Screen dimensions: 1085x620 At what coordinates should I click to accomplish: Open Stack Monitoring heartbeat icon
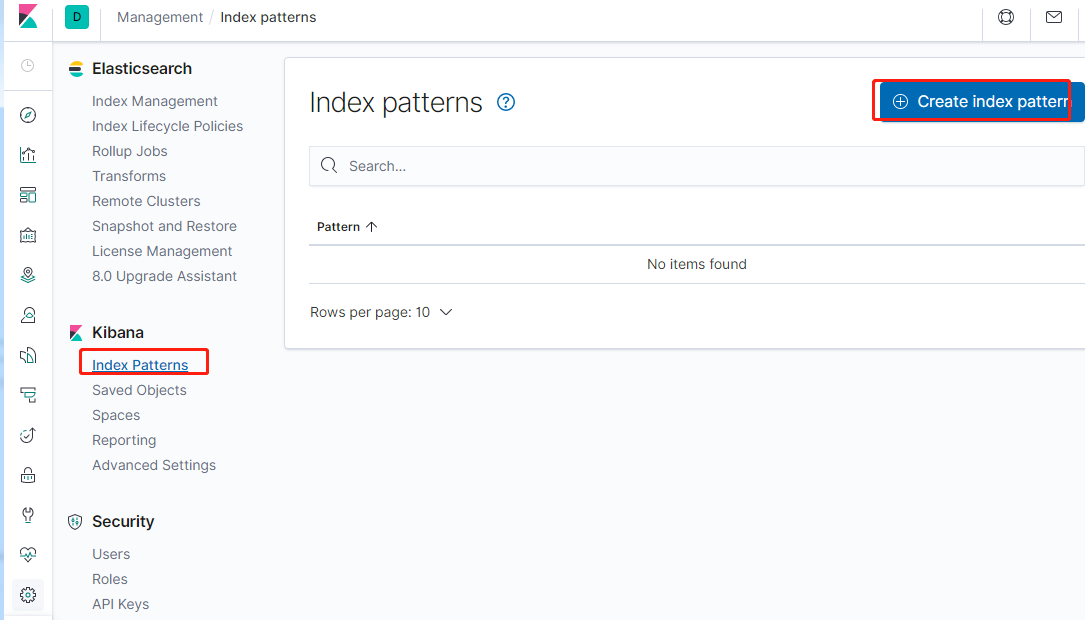[x=28, y=555]
